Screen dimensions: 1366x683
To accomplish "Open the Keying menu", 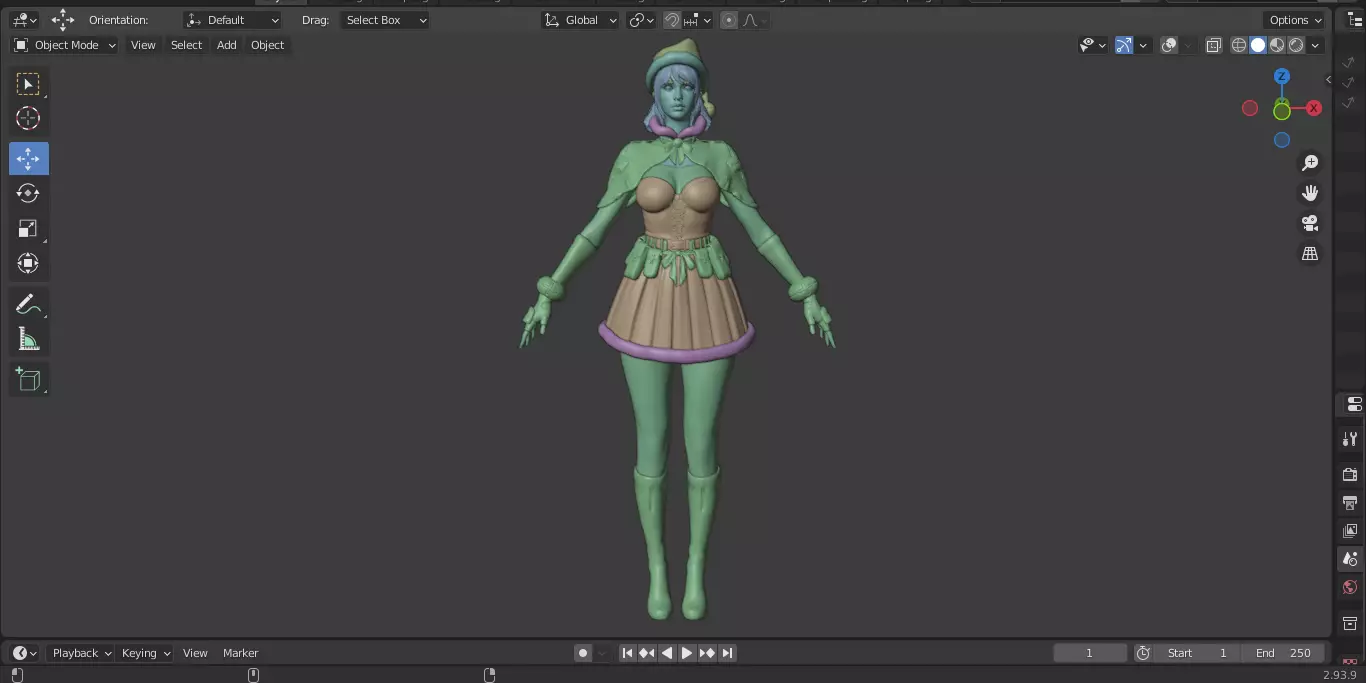I will (145, 653).
